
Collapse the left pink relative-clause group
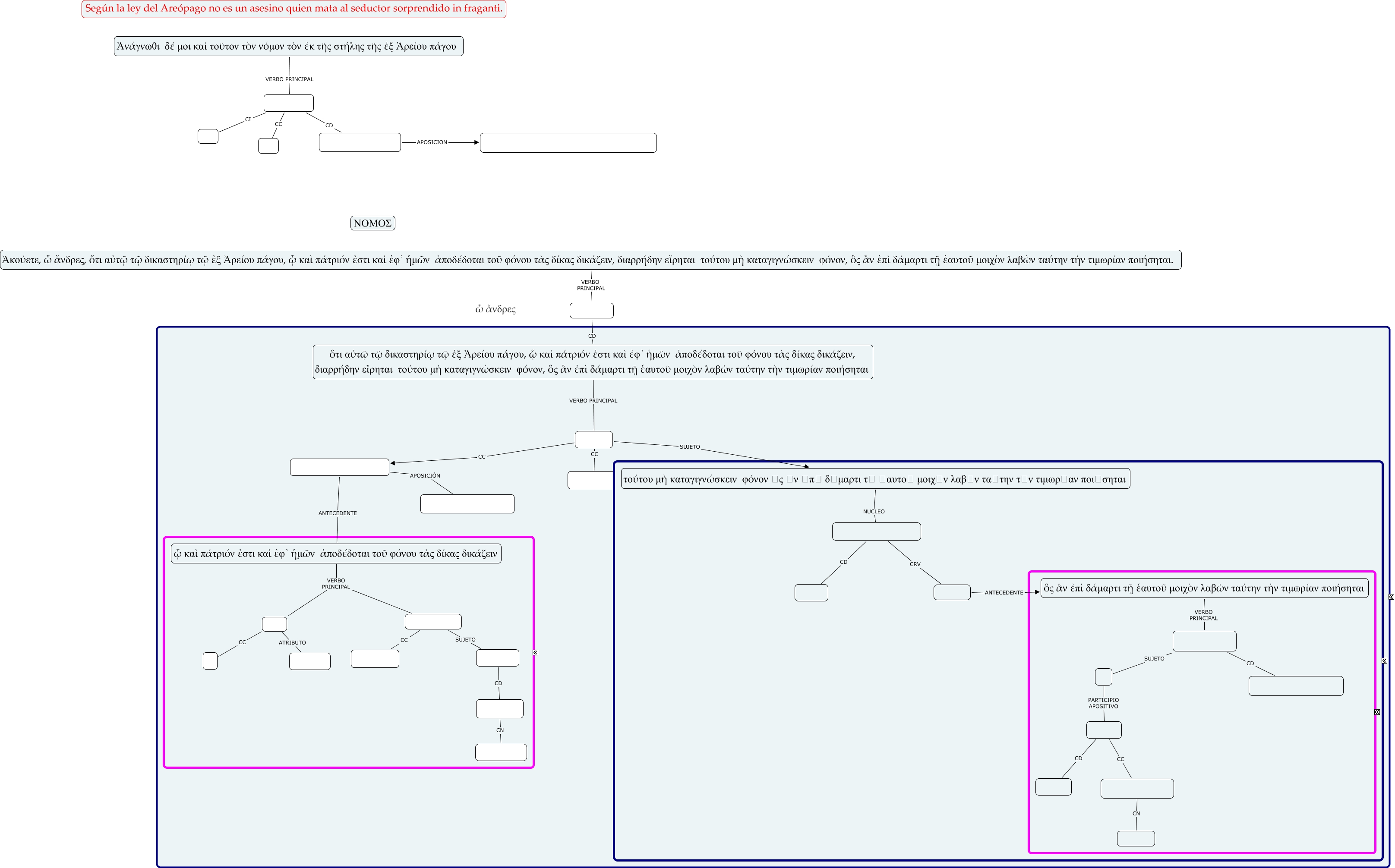click(535, 652)
